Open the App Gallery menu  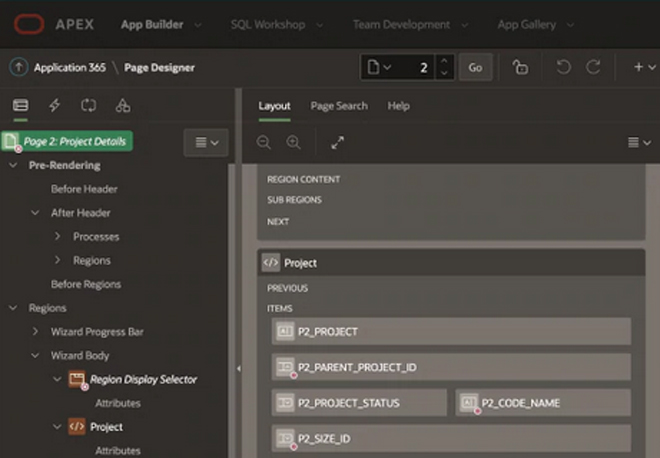coord(527,24)
